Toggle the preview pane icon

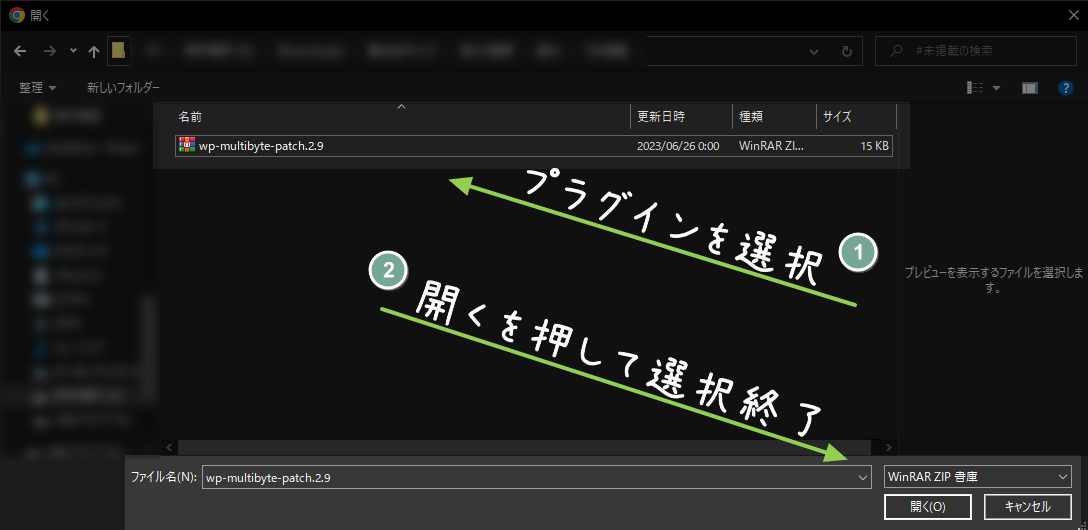[x=1030, y=87]
